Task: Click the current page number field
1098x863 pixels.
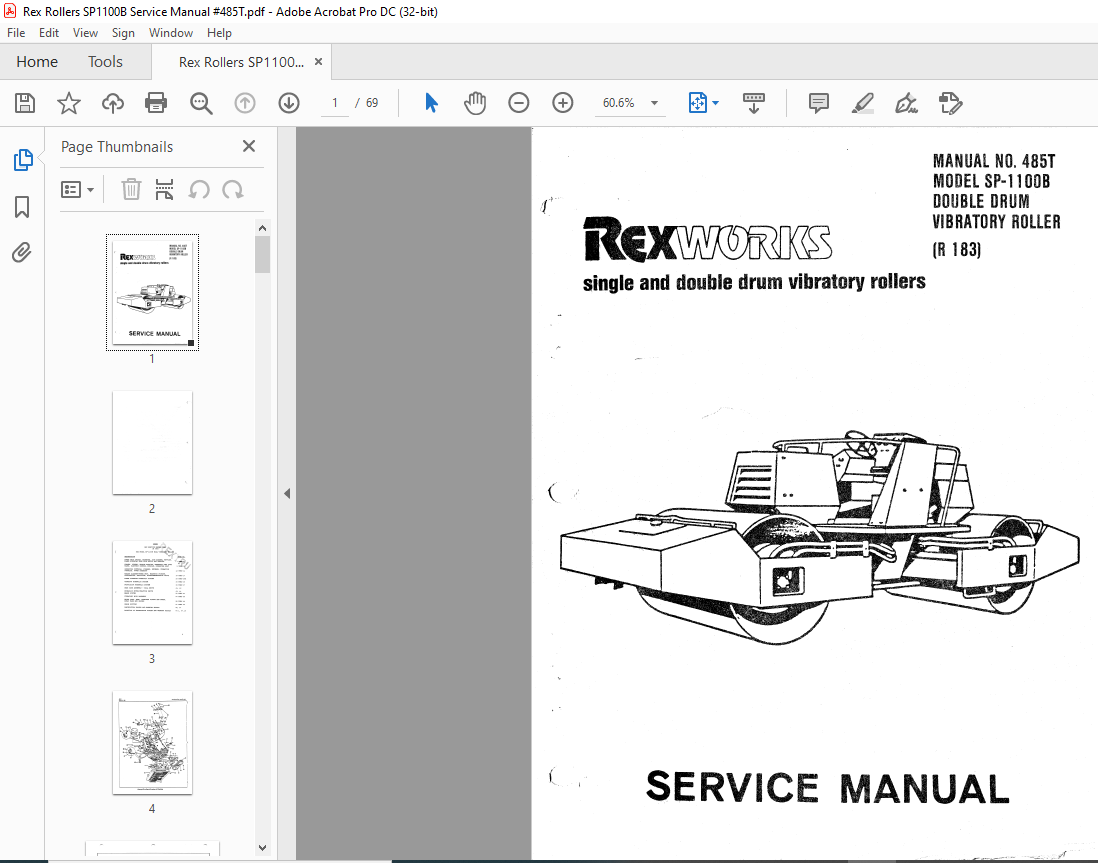Action: tap(335, 103)
